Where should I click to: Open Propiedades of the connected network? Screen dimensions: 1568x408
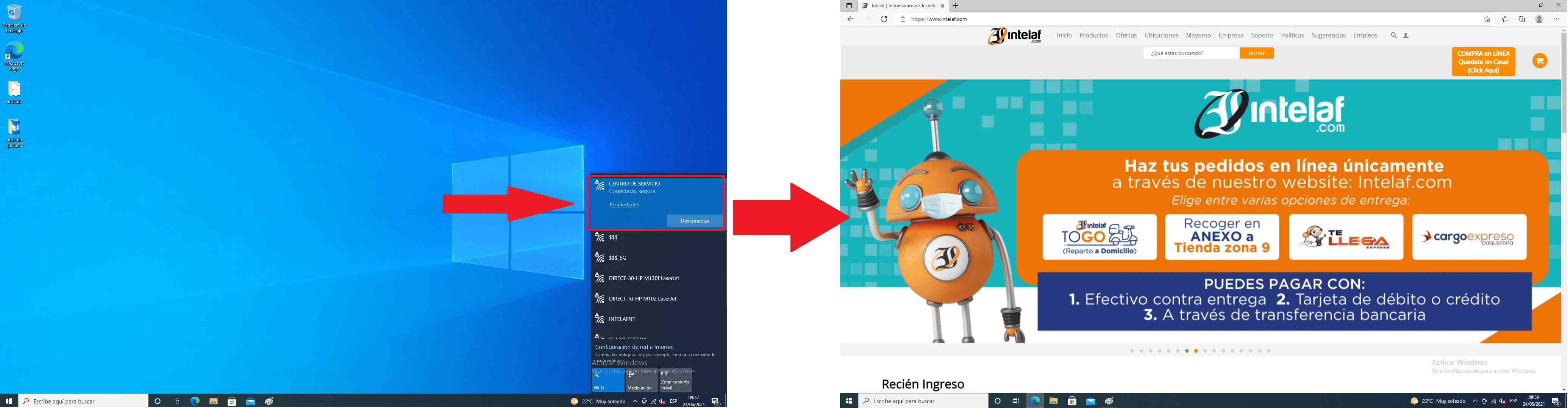click(624, 205)
